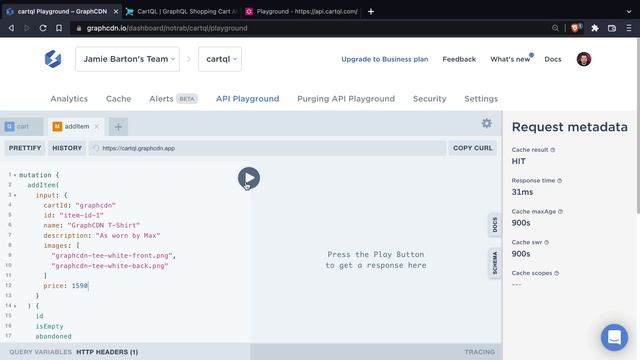
Task: Switch to CartQL Shopping Cart browser tab
Action: pos(181,11)
